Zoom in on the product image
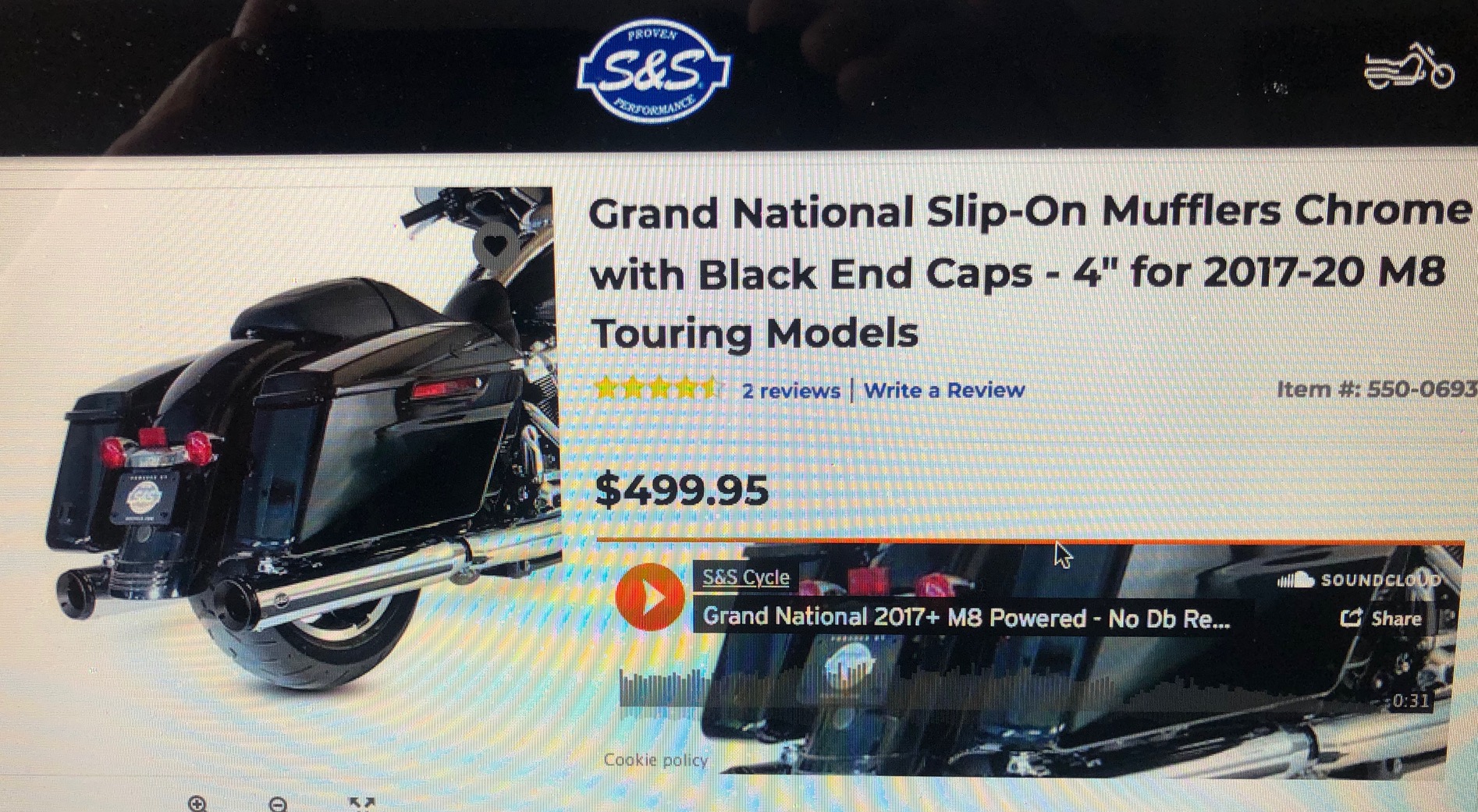This screenshot has height=812, width=1478. (x=197, y=803)
